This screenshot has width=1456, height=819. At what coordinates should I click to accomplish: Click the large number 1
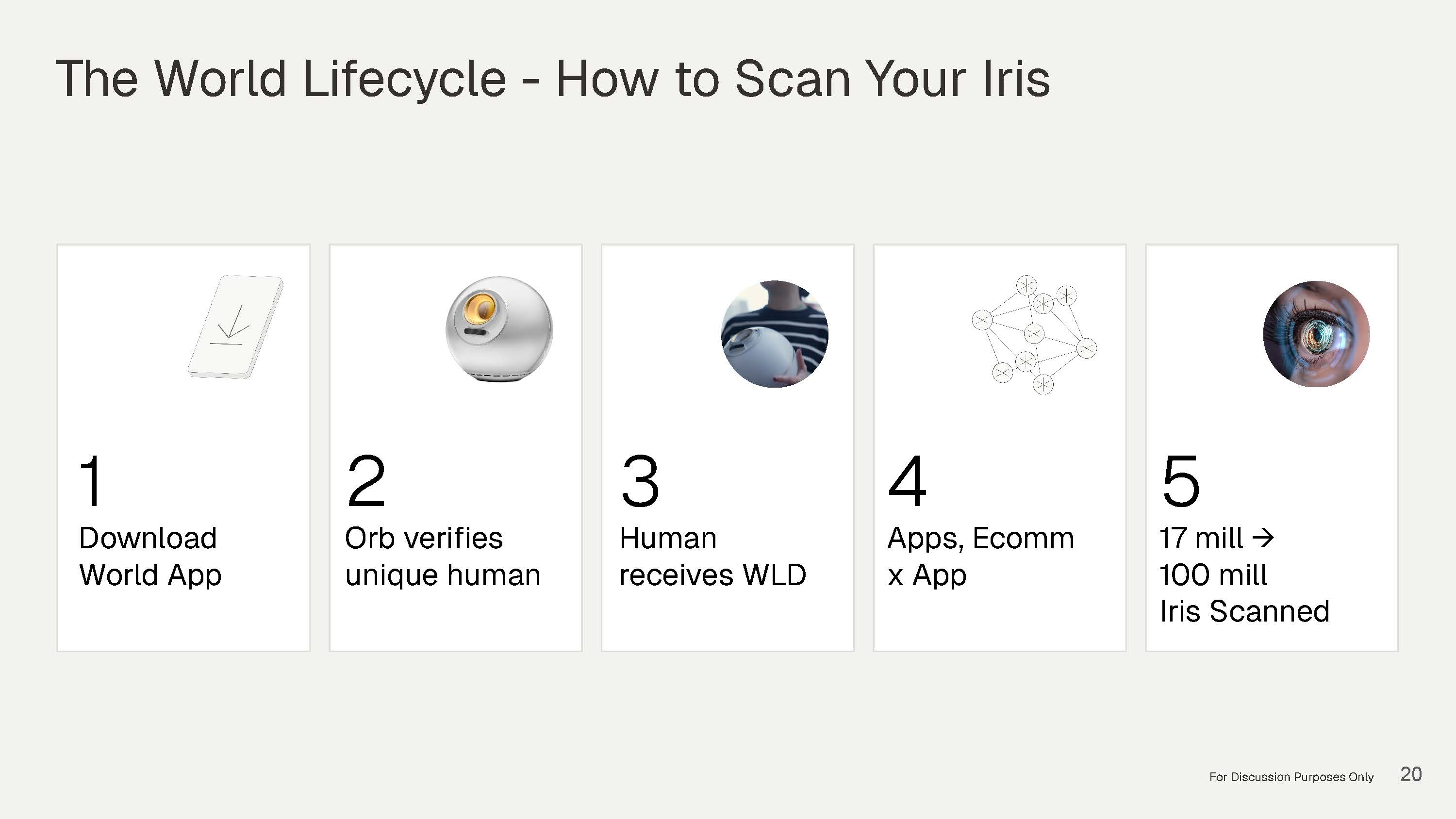click(92, 481)
